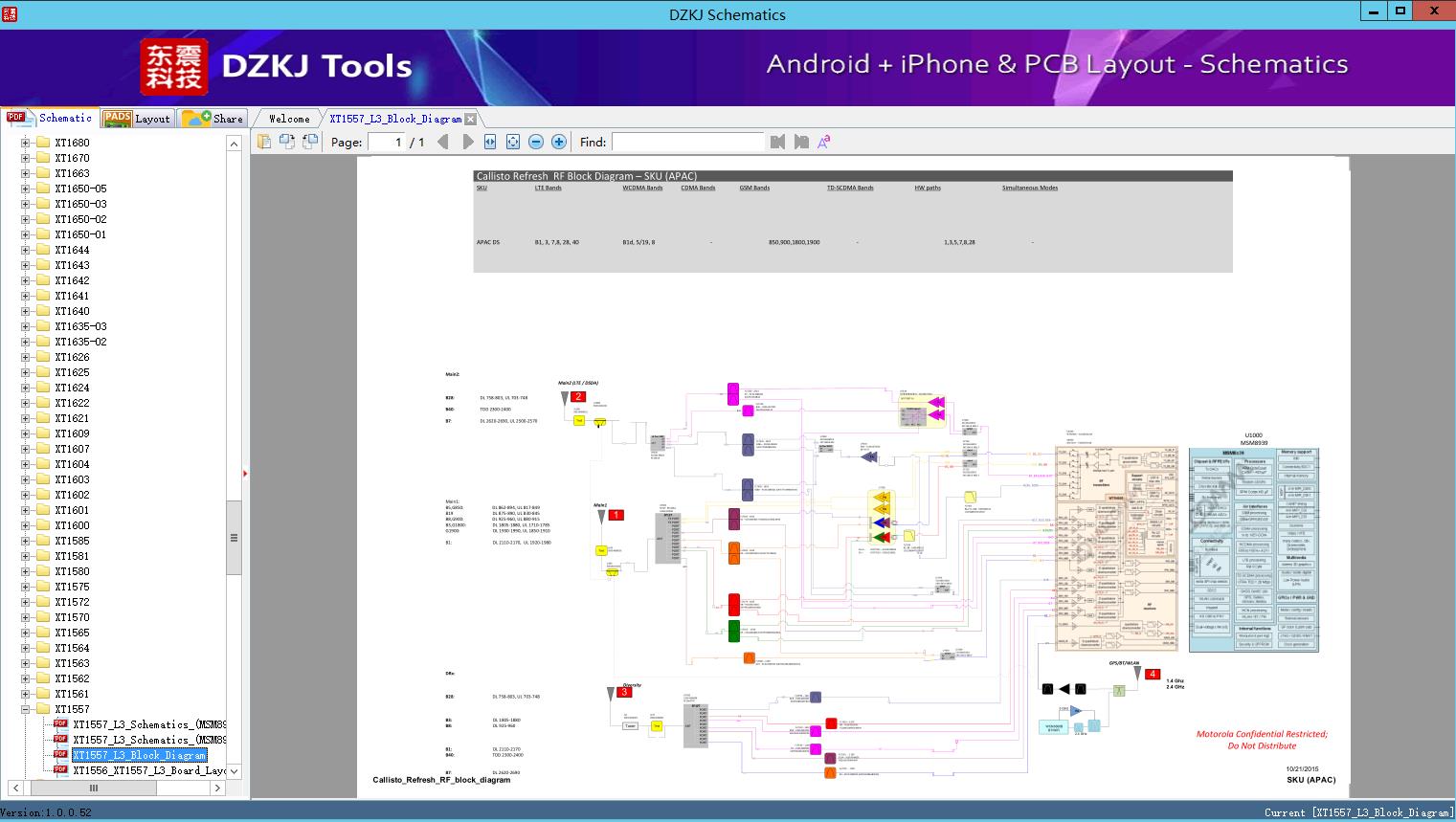Switch to the Welcome tab

pyautogui.click(x=289, y=119)
